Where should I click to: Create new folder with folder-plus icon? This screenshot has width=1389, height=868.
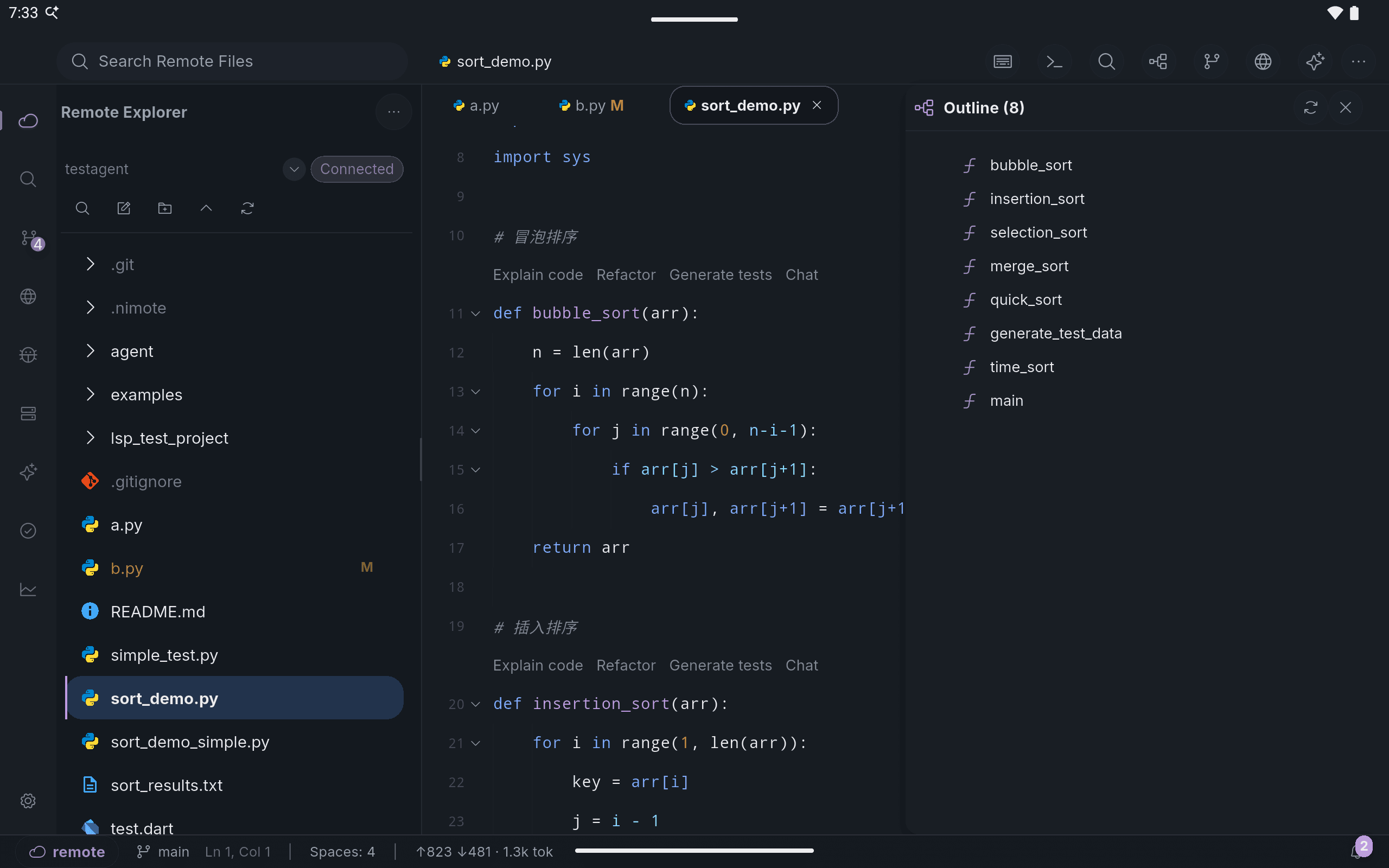tap(165, 208)
